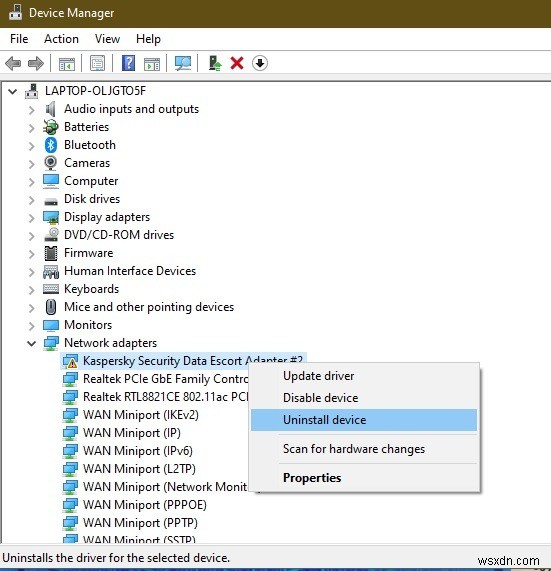Click the Show/Hide Action Pane toolbar icon
Screen dimensions: 551x571
(x=152, y=64)
